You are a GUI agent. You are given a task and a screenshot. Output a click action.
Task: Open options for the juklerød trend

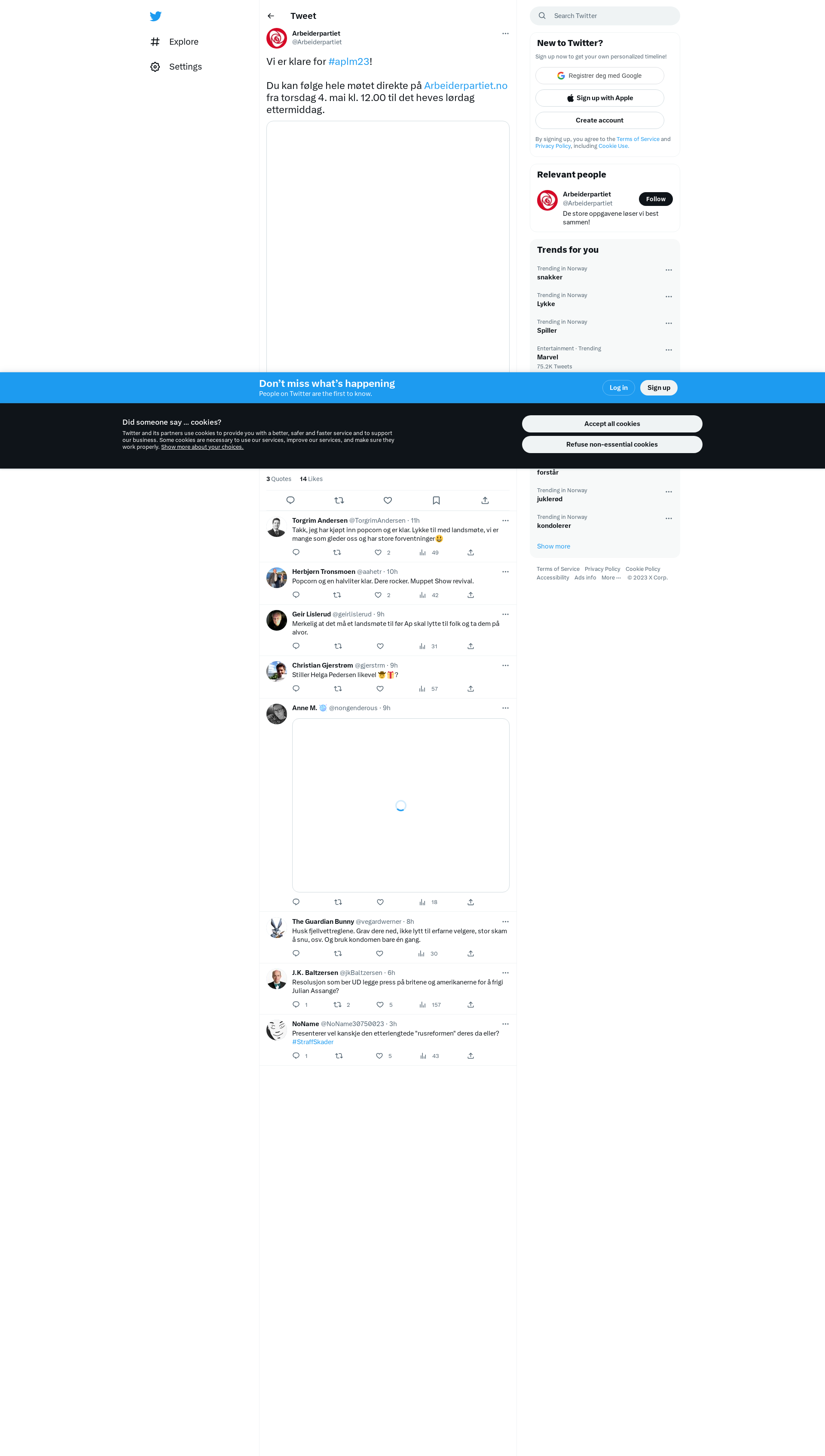[669, 491]
